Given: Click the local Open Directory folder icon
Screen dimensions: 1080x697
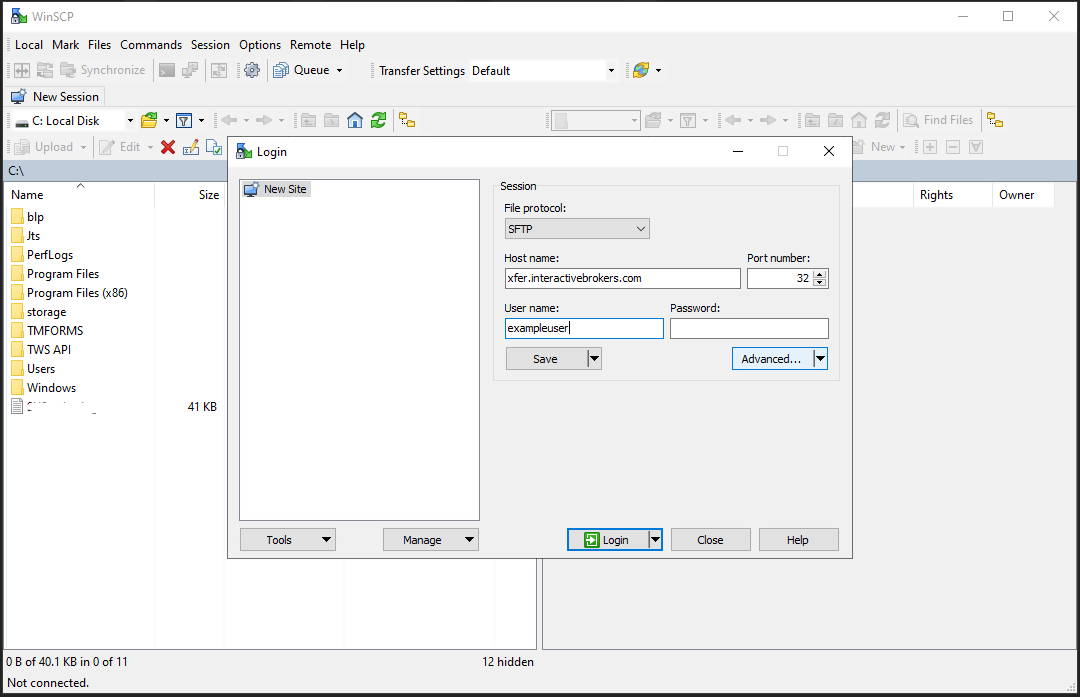Looking at the screenshot, I should pyautogui.click(x=149, y=121).
